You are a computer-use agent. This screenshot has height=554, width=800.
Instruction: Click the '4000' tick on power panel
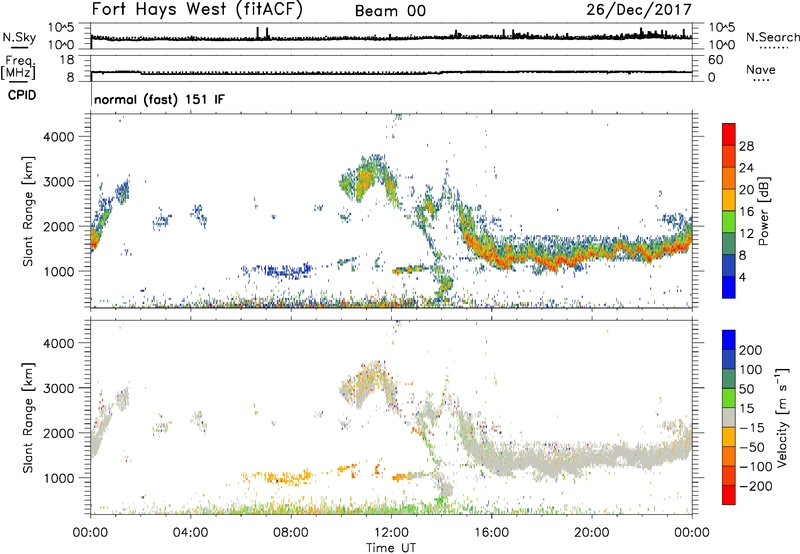click(x=59, y=137)
